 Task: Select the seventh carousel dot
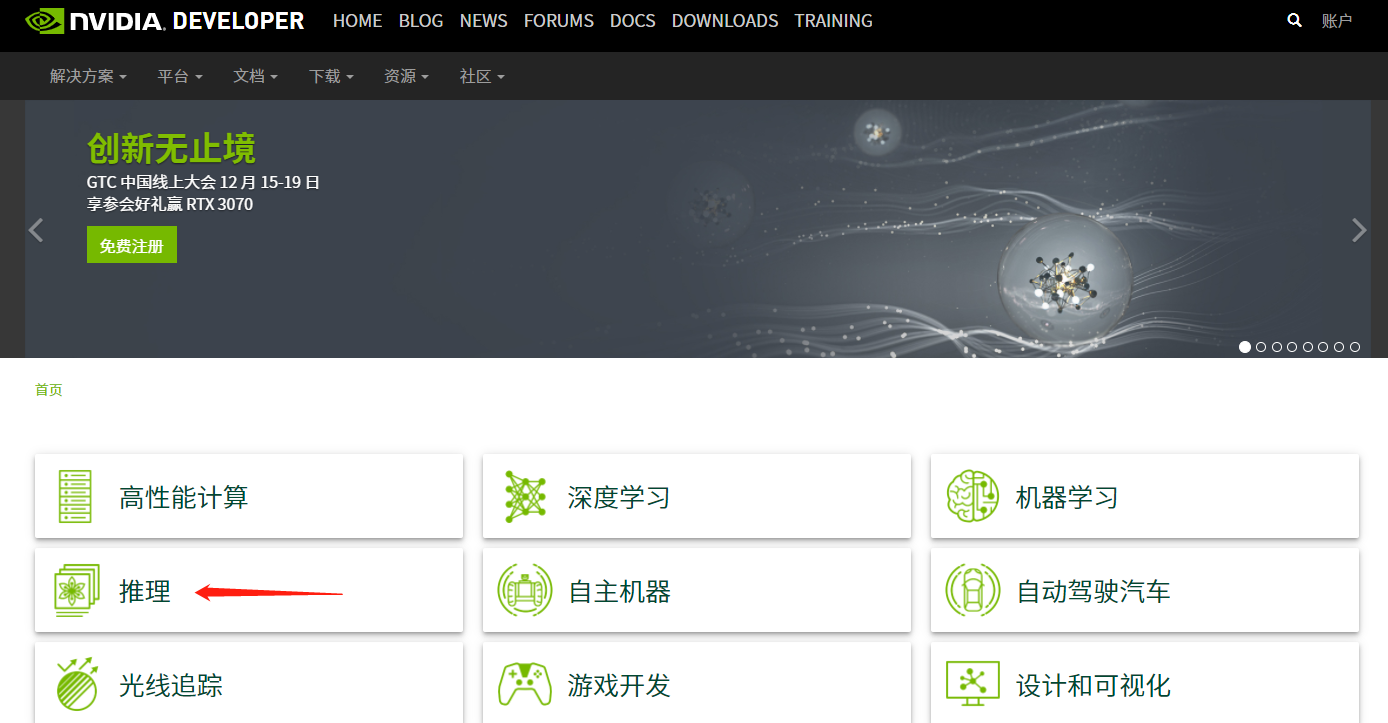click(x=1339, y=347)
